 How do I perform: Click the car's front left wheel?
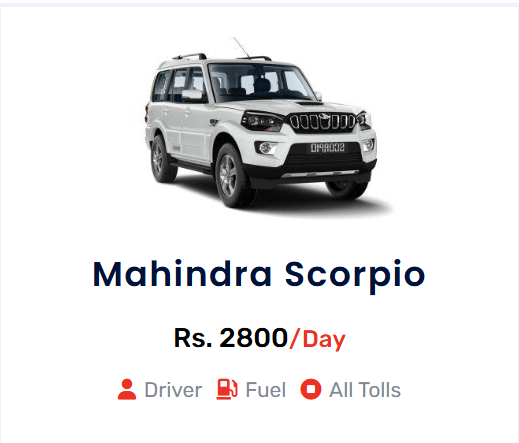click(x=232, y=176)
